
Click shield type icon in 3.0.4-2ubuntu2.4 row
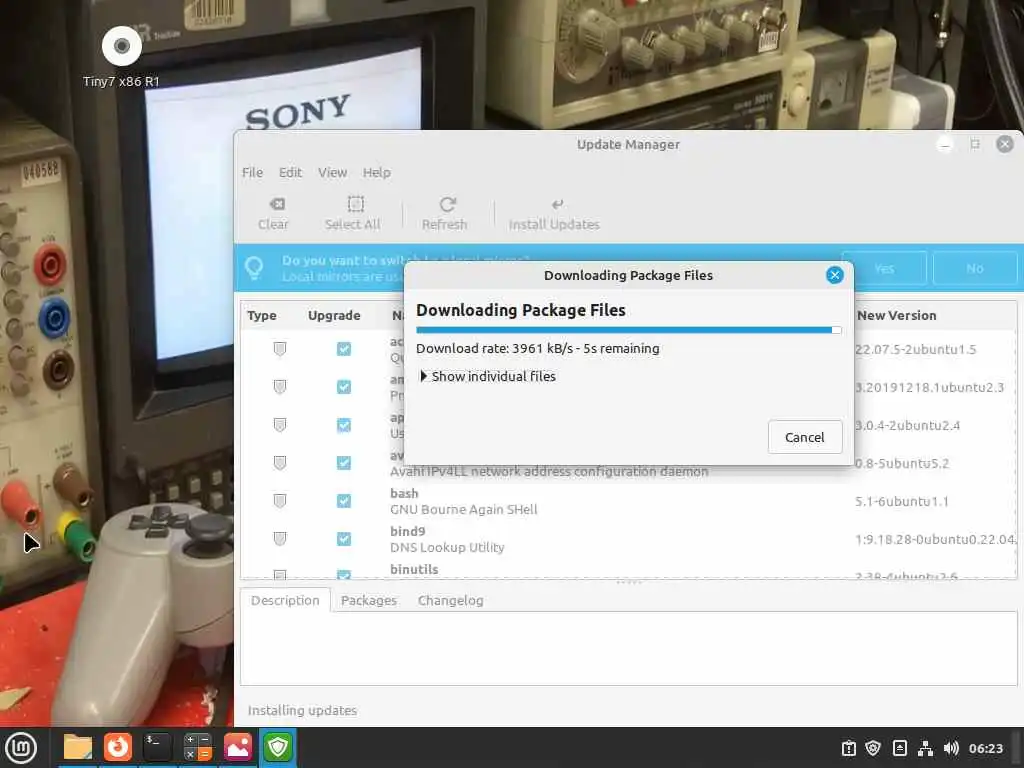pyautogui.click(x=280, y=425)
